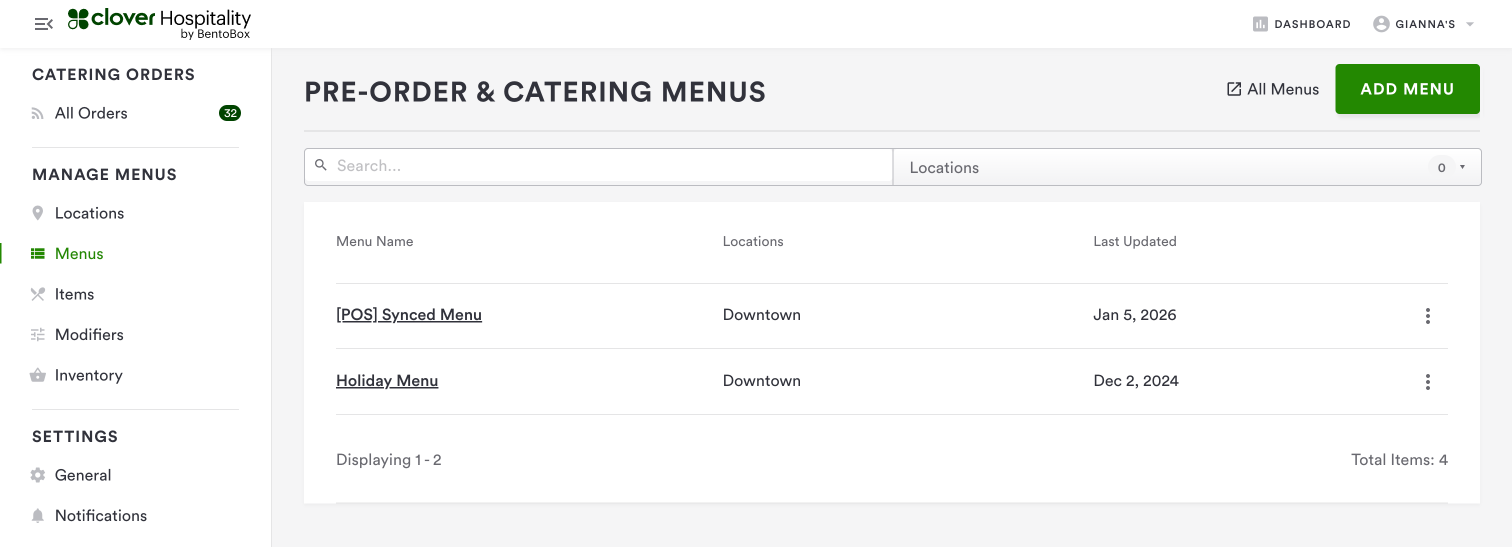Open the Holiday Menu link

pyautogui.click(x=387, y=381)
